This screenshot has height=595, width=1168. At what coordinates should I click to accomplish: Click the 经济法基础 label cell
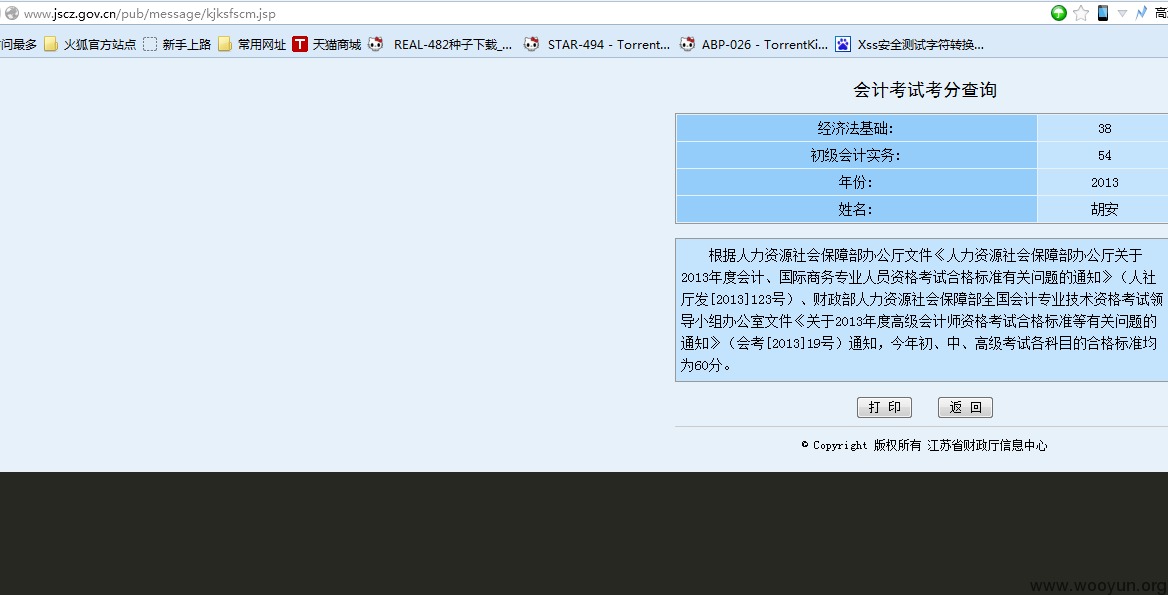pos(857,129)
